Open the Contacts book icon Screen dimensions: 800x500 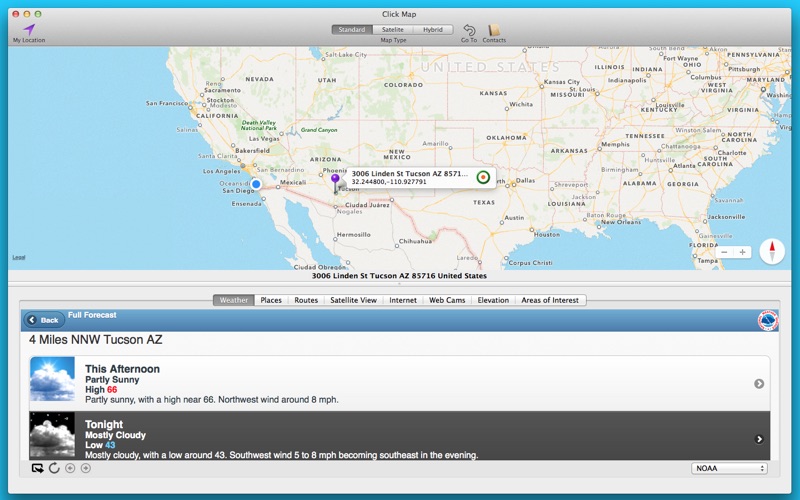pos(494,30)
